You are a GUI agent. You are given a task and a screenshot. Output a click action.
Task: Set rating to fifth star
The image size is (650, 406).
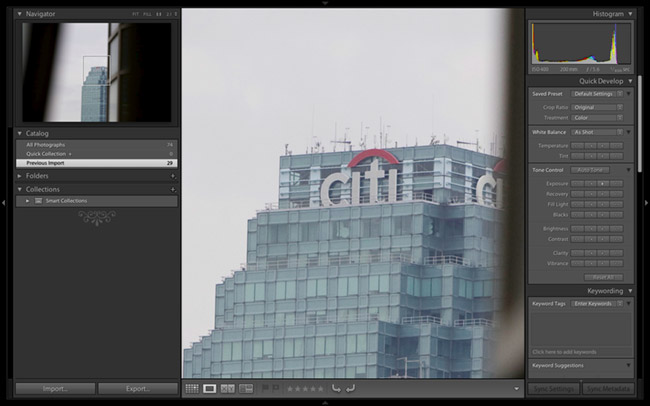[320, 389]
